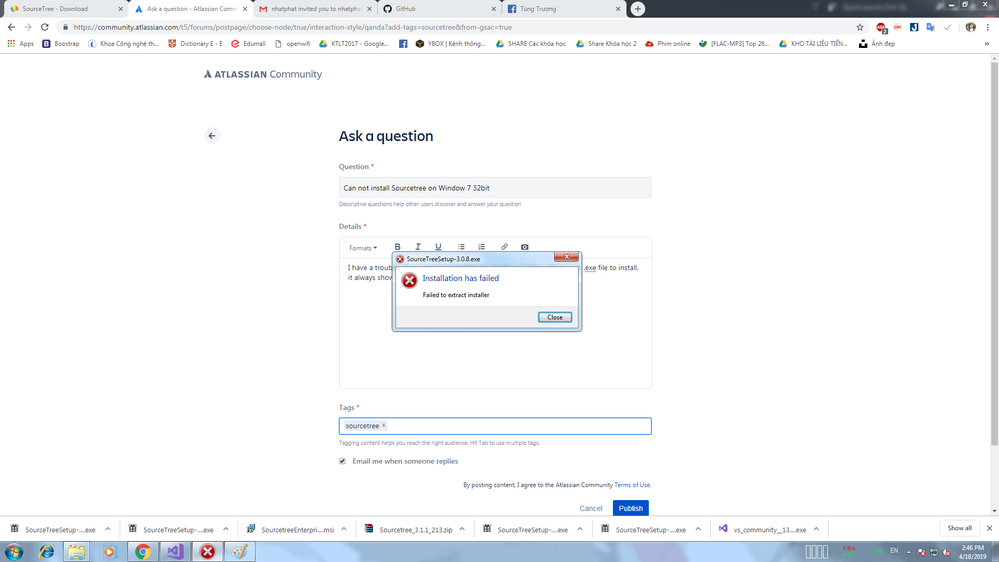Open the Windows Start menu
Screen dimensions: 999x562
(13, 552)
